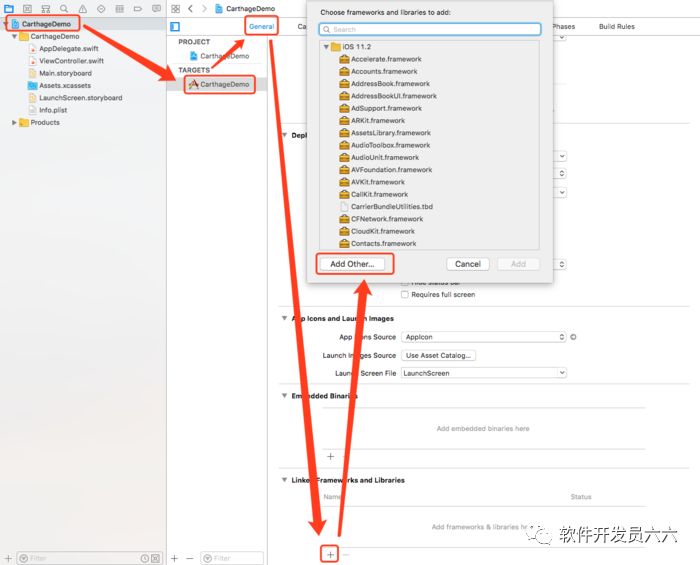
Task: Collapse the iOS 11.2 folder
Action: 326,47
